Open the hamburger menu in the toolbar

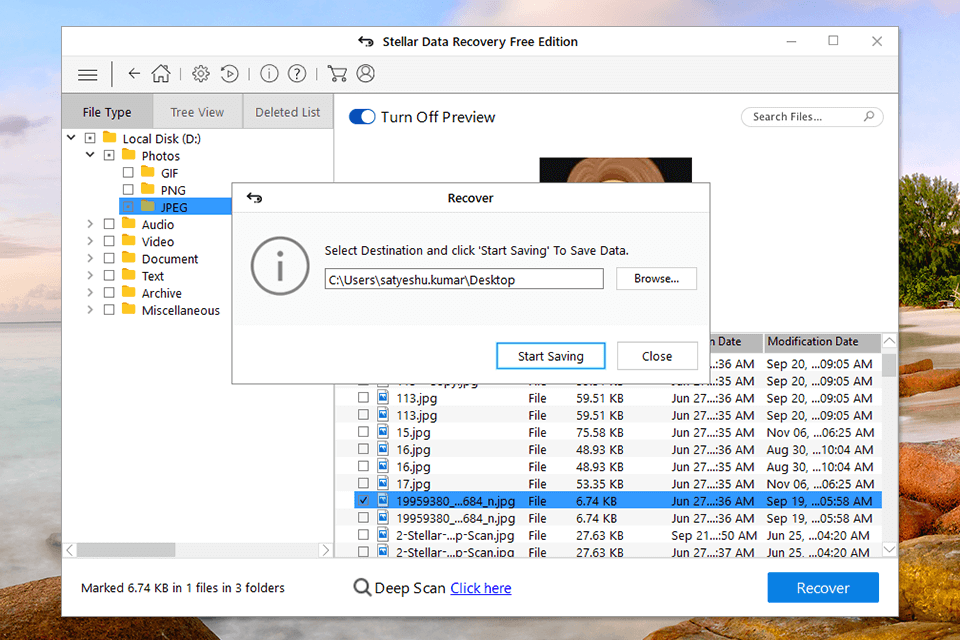[88, 74]
